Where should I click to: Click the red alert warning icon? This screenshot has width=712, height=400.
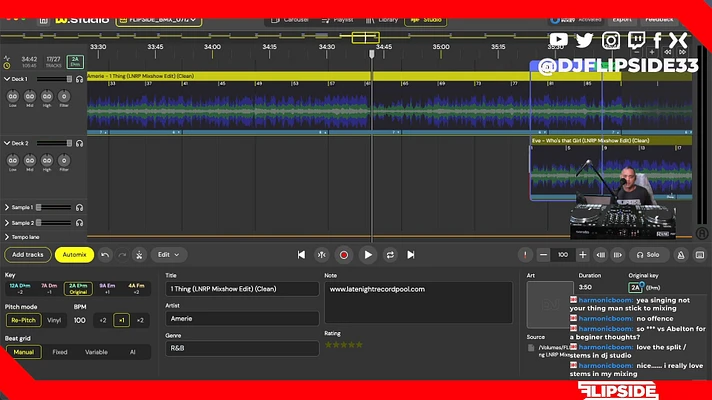[525, 255]
